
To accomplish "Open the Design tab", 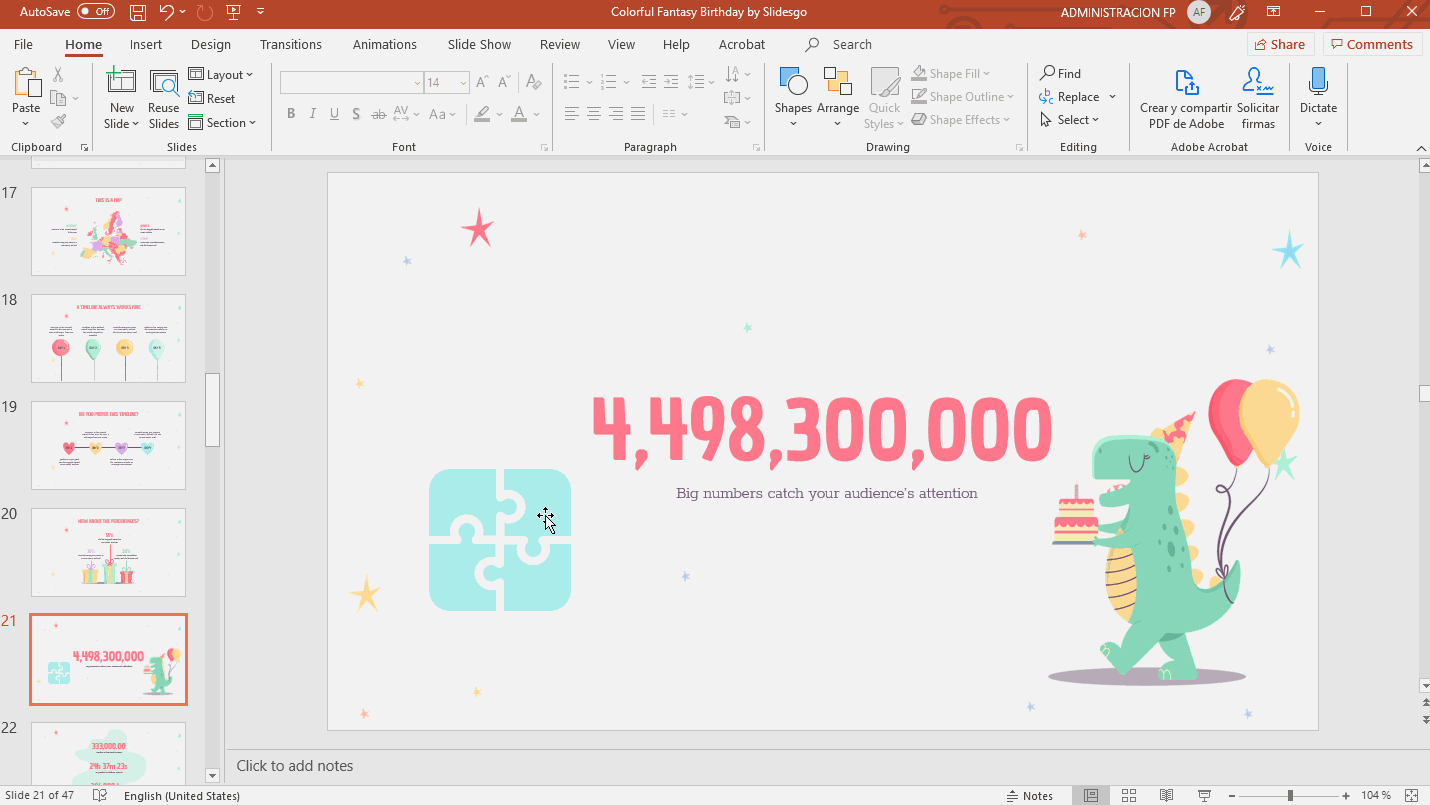I will click(x=210, y=45).
